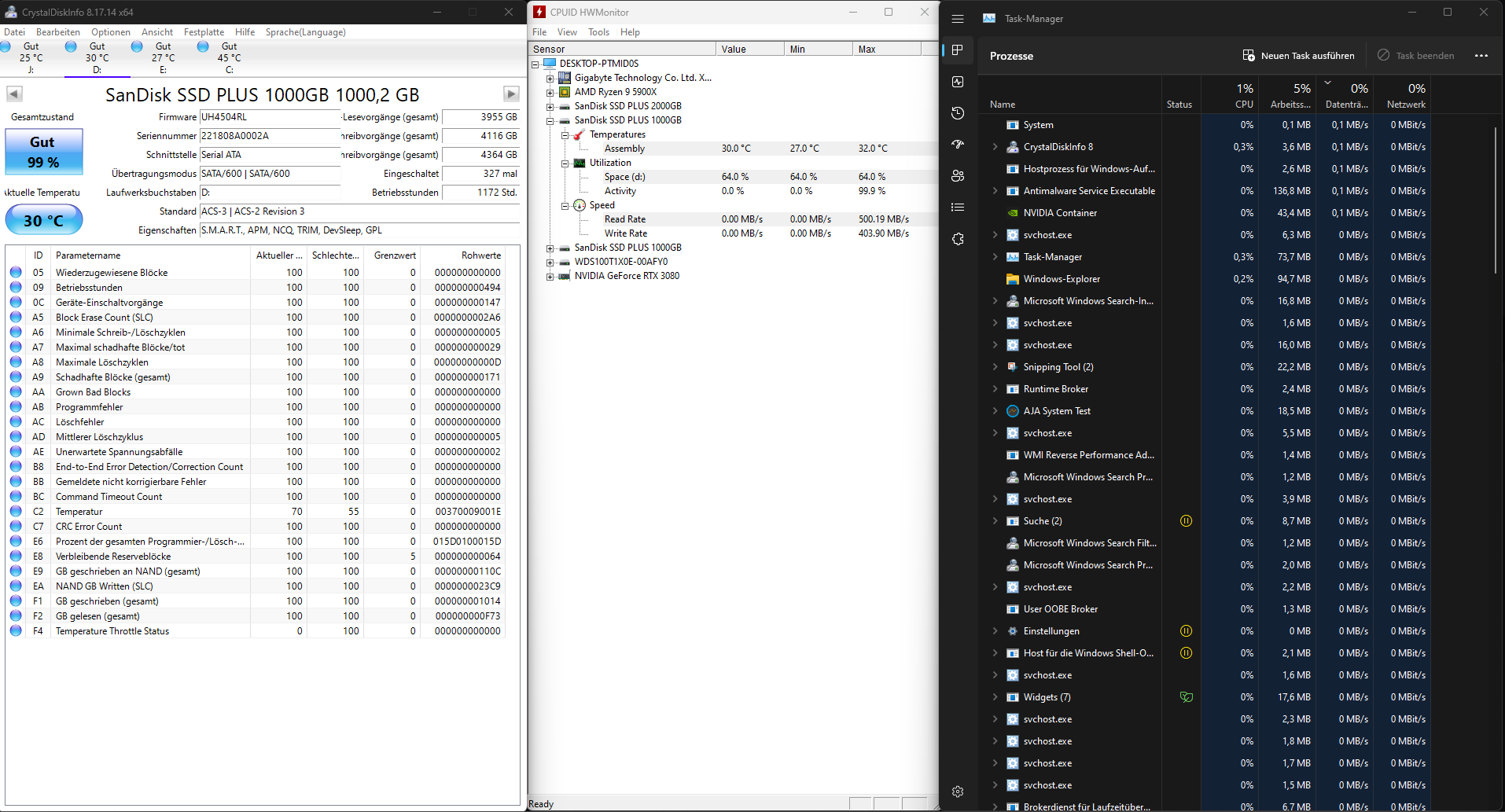Click the motherboard icon beside Gigabyte Technology
Viewport: 1505px width, 812px height.
(x=565, y=78)
